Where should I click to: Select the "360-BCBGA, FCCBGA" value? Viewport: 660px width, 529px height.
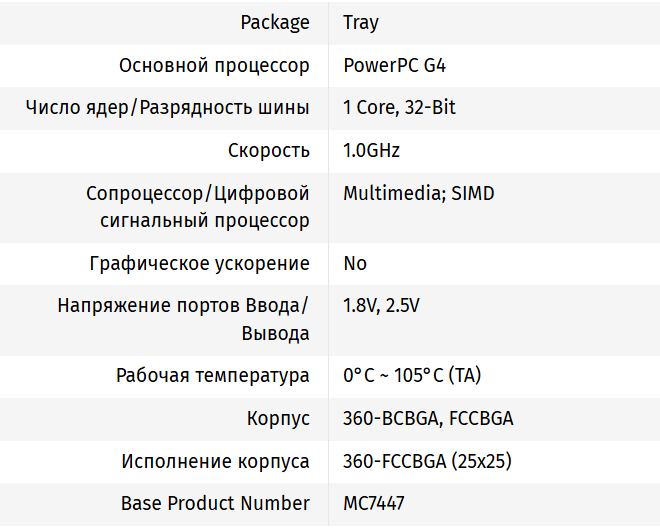pyautogui.click(x=428, y=419)
